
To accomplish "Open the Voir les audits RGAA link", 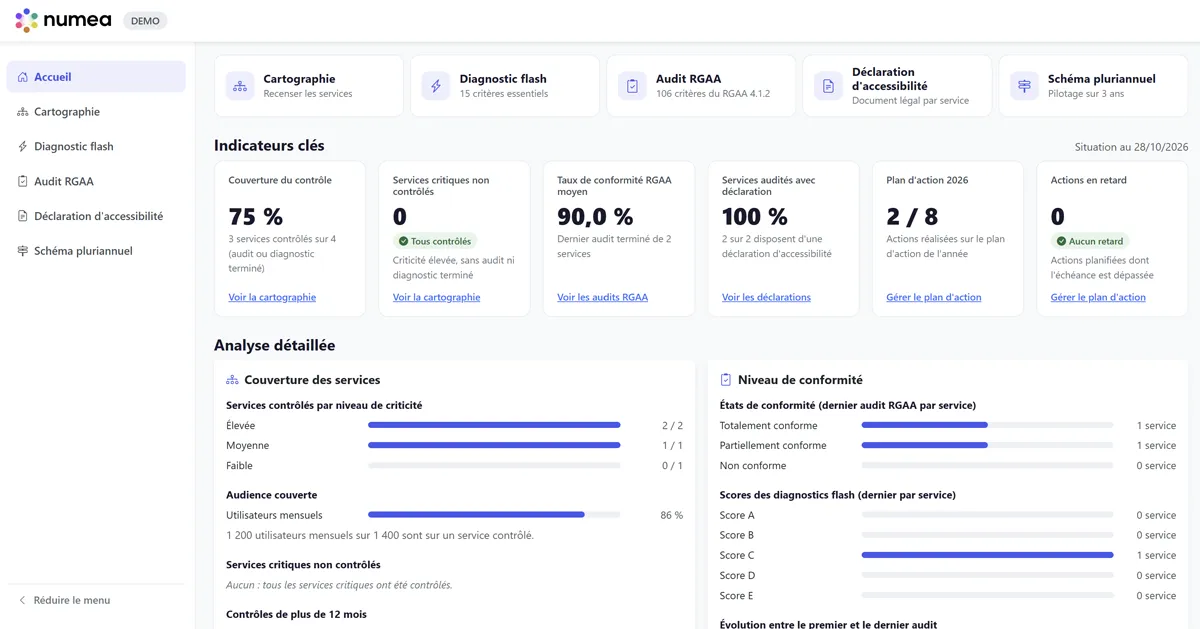I will 602,297.
